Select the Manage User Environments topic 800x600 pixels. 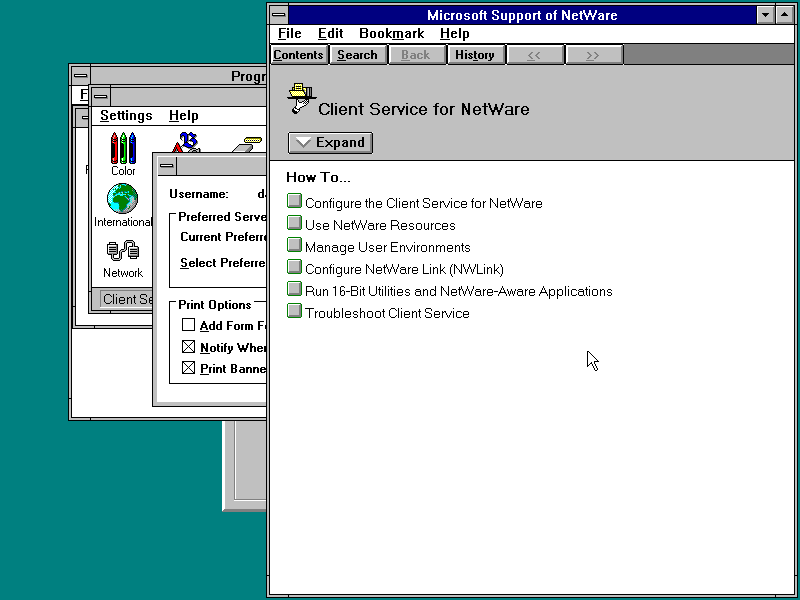(x=387, y=247)
